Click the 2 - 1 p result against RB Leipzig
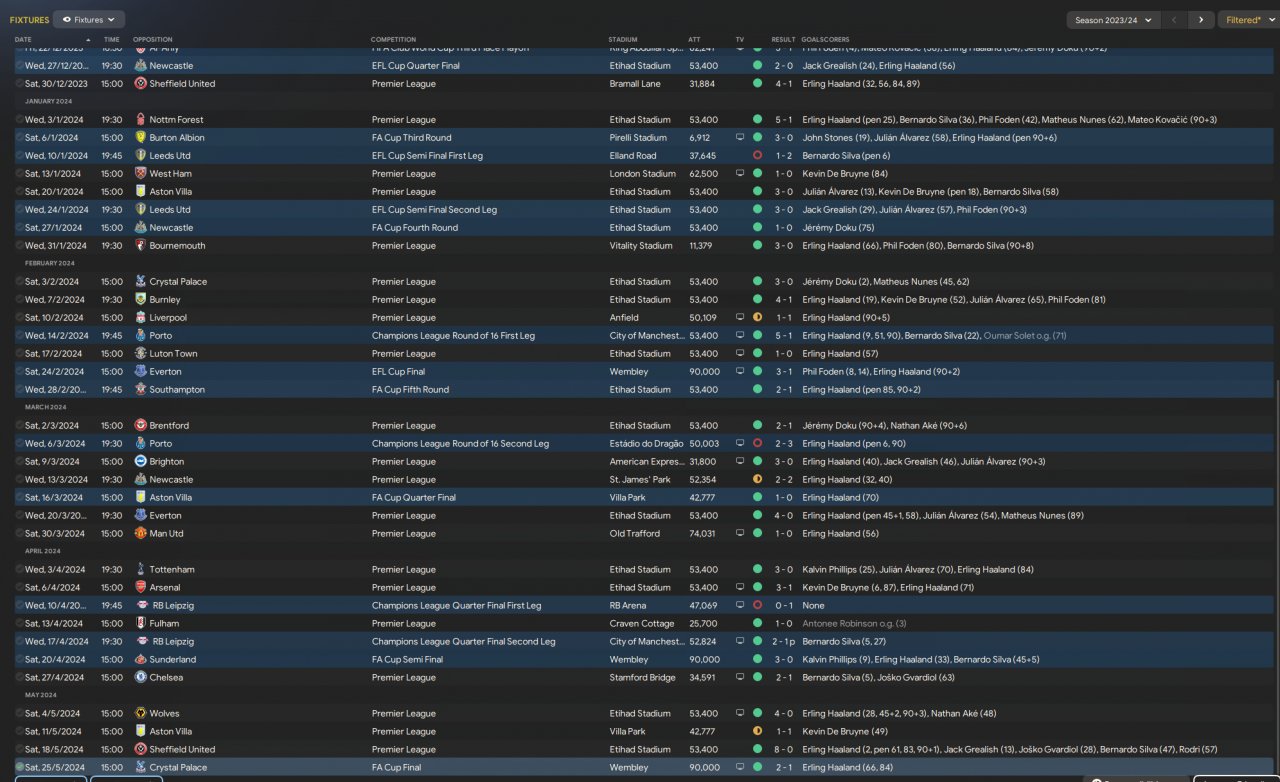 click(x=784, y=642)
